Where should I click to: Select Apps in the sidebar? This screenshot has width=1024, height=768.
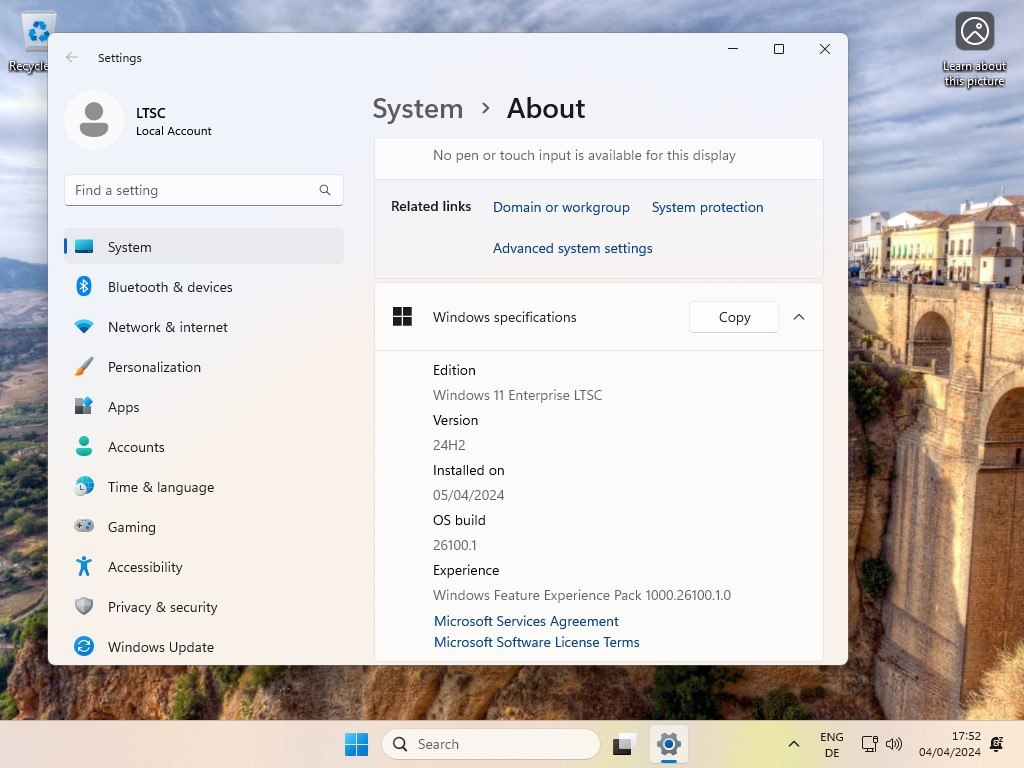pos(204,407)
